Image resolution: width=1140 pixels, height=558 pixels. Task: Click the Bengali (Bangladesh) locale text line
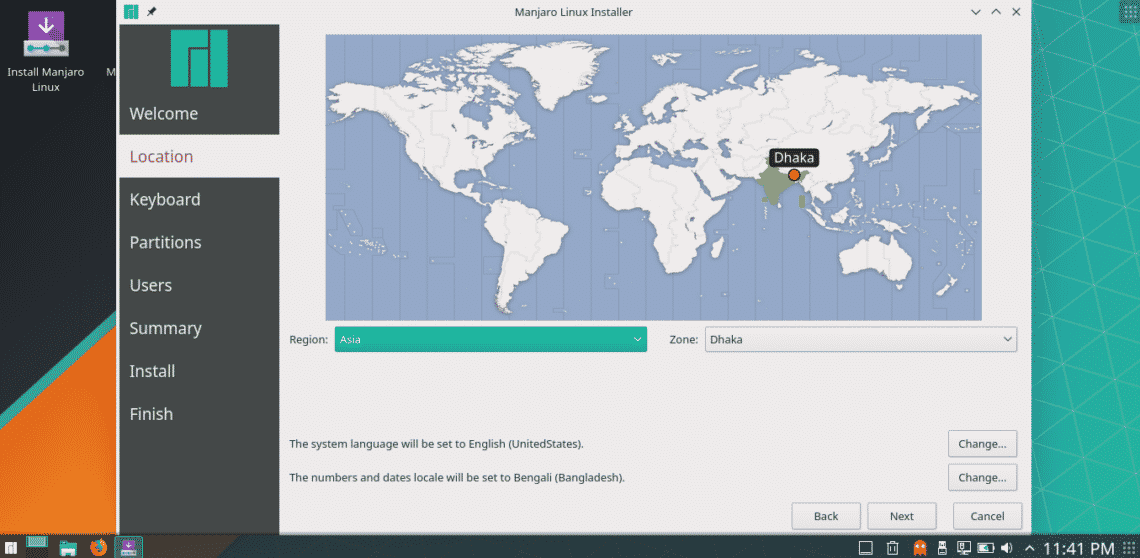pyautogui.click(x=457, y=478)
